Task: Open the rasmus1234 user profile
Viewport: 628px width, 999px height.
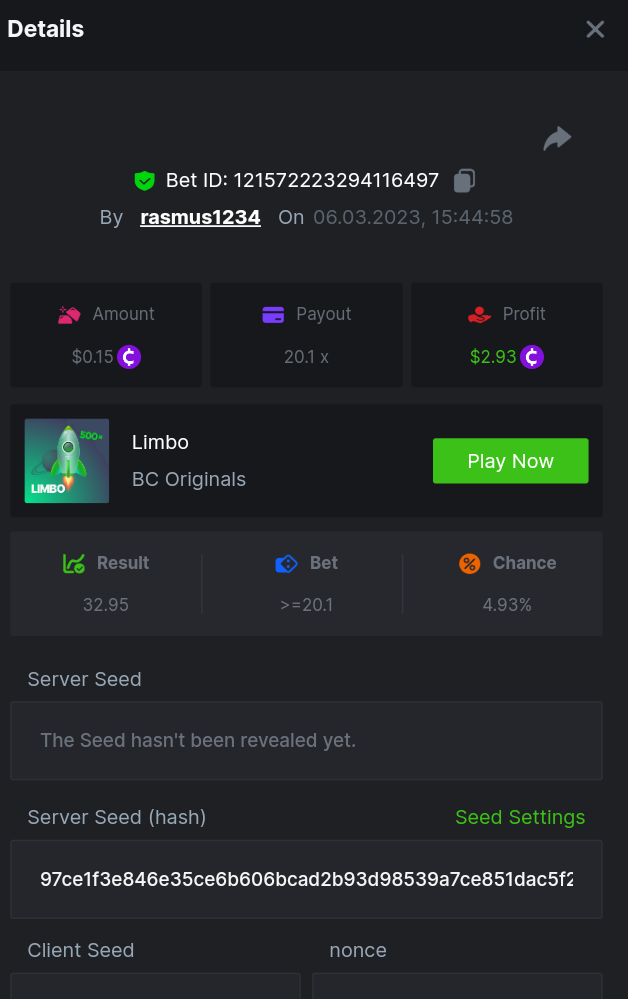Action: point(200,217)
